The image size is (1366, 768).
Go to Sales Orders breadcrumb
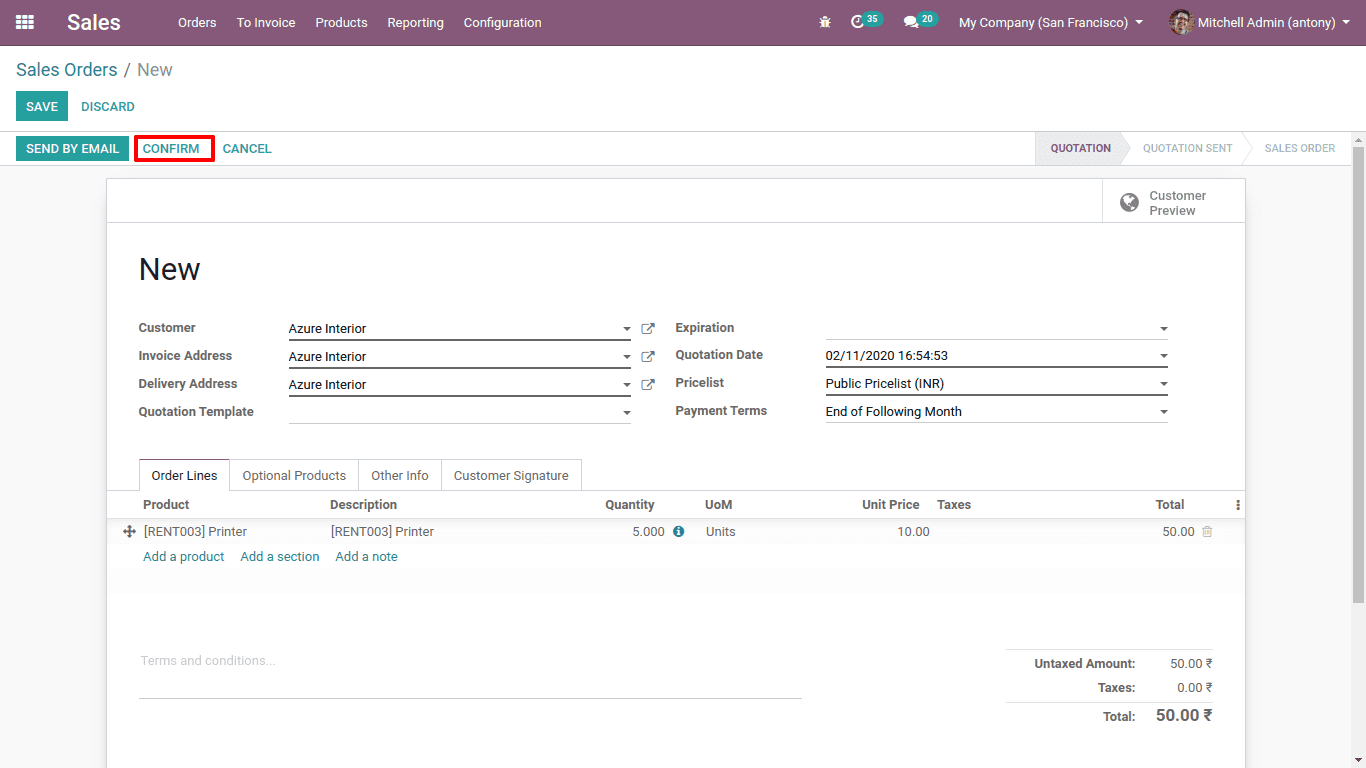(x=67, y=70)
